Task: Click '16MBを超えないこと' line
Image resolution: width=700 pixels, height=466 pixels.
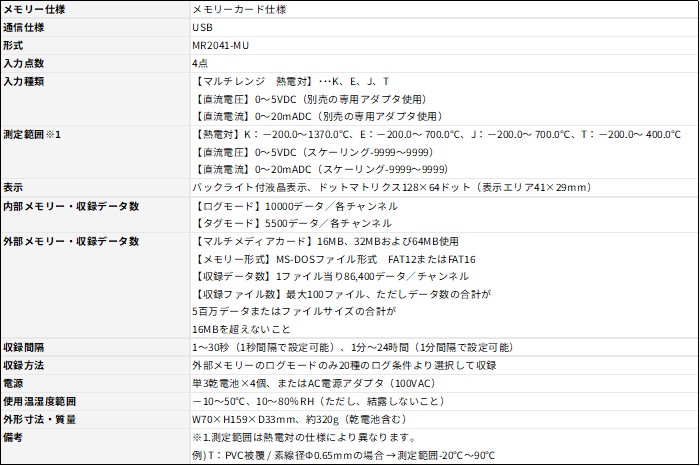Action: (x=242, y=329)
